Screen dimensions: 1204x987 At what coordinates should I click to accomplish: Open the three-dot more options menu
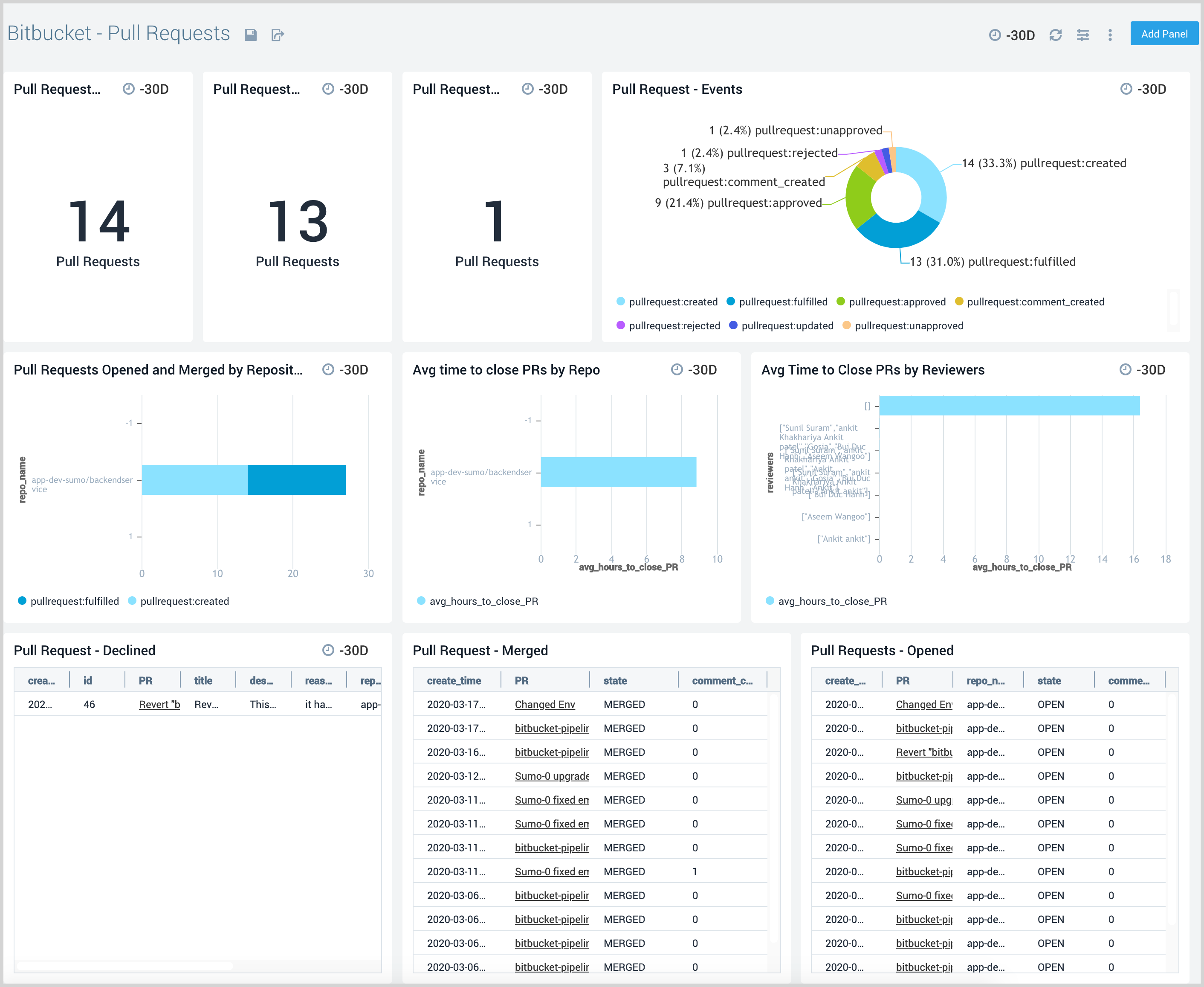[x=1110, y=35]
